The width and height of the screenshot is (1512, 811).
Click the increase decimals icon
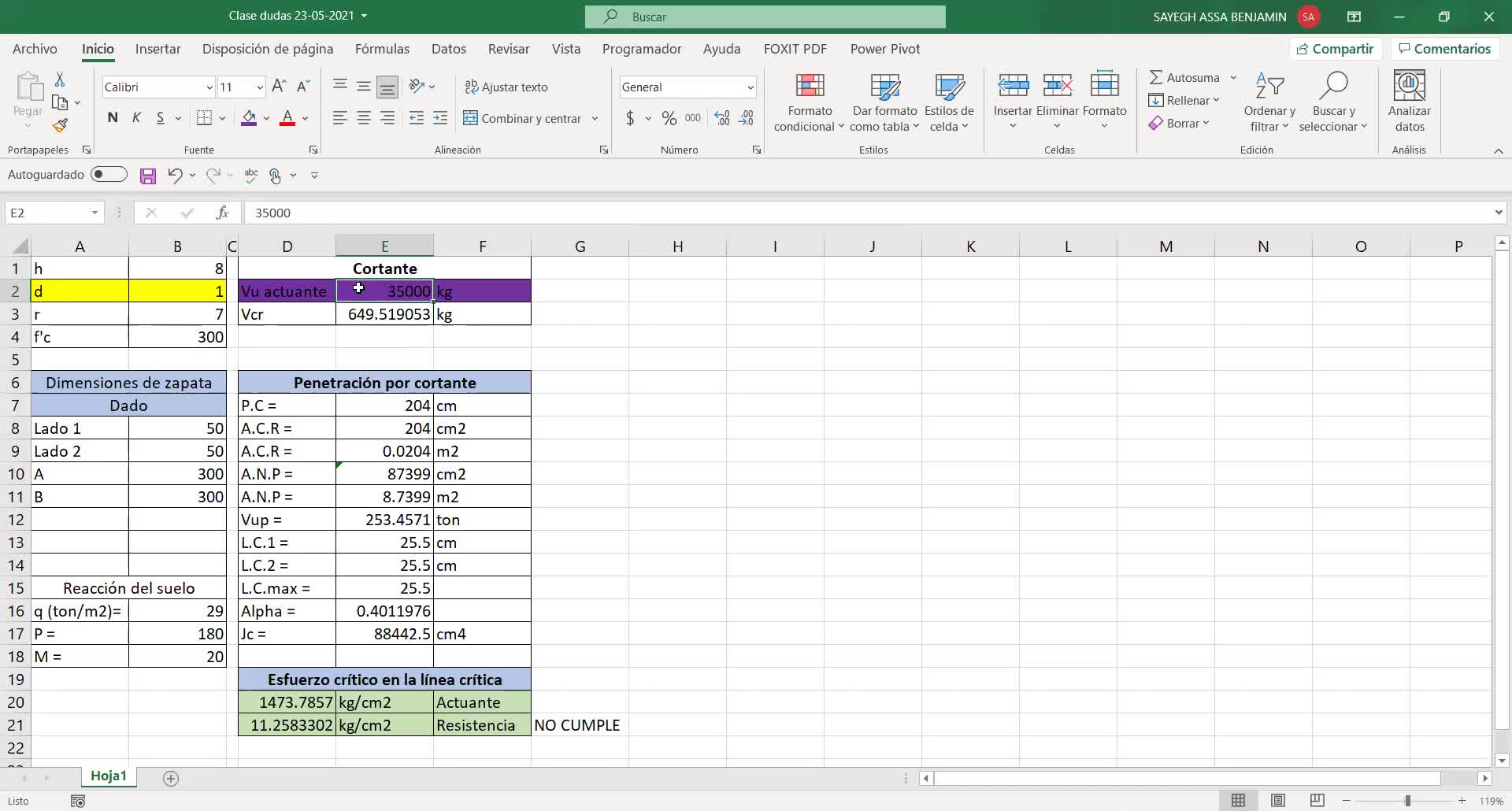pyautogui.click(x=722, y=118)
